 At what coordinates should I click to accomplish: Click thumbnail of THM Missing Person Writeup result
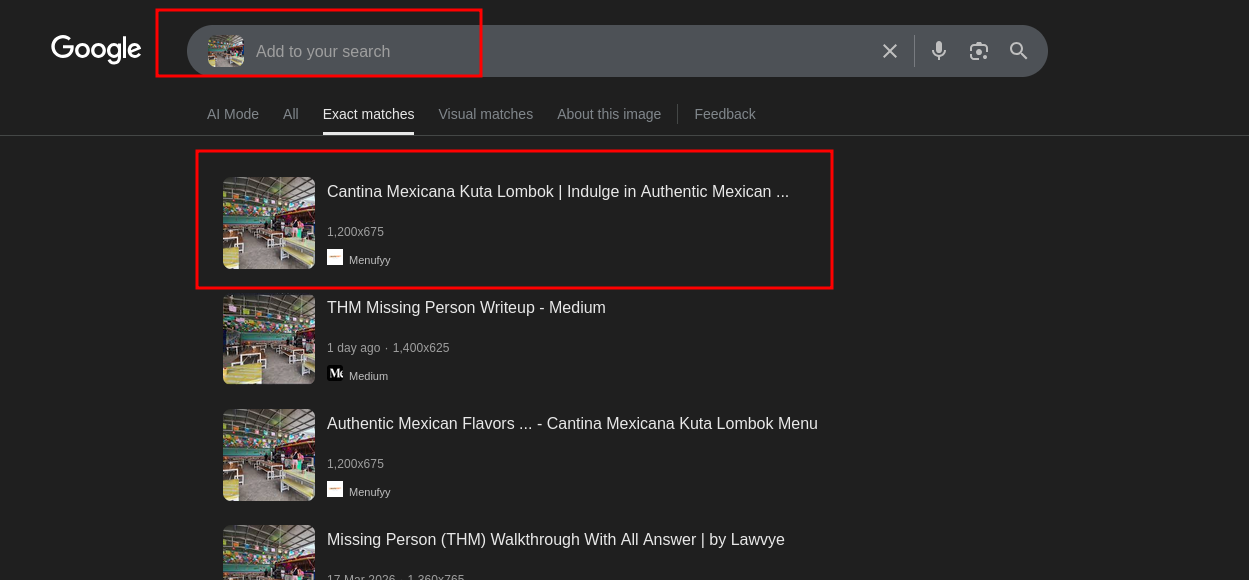click(269, 339)
